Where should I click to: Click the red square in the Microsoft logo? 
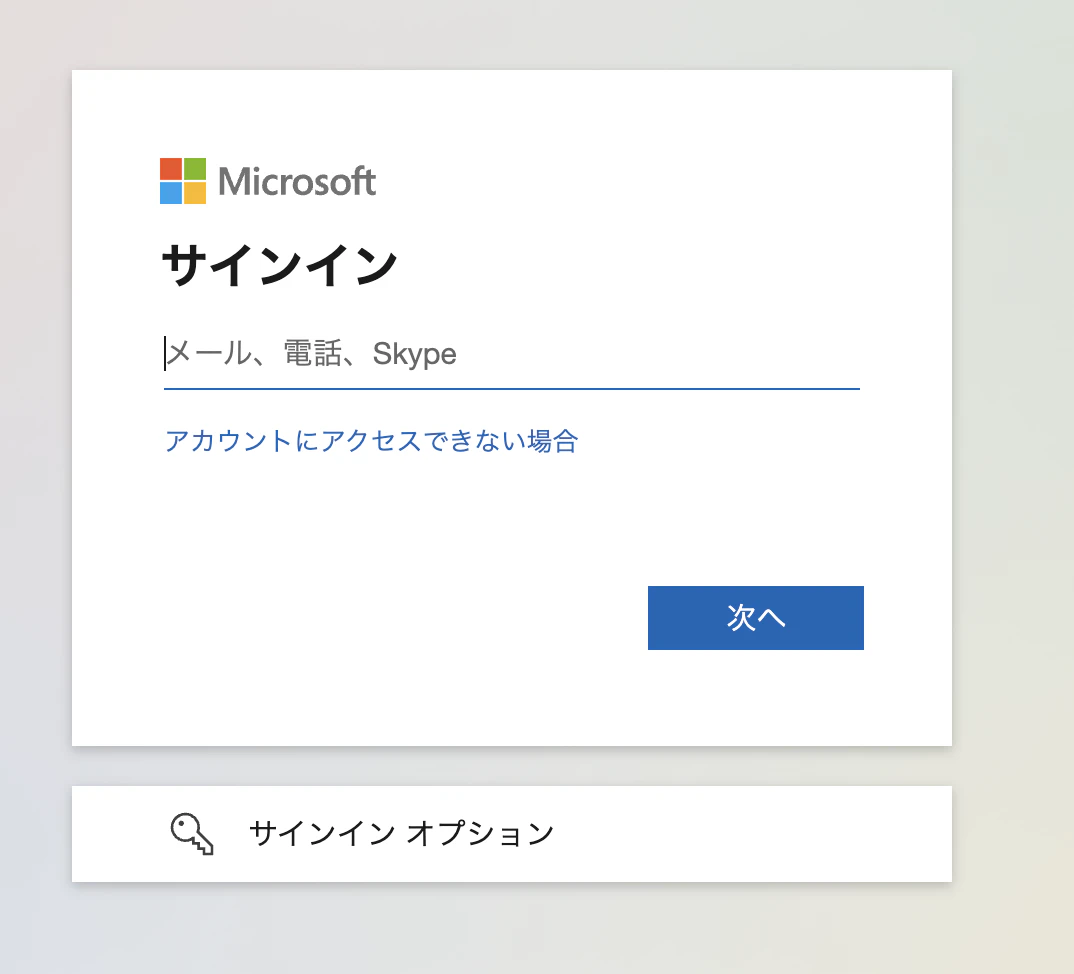coord(170,167)
